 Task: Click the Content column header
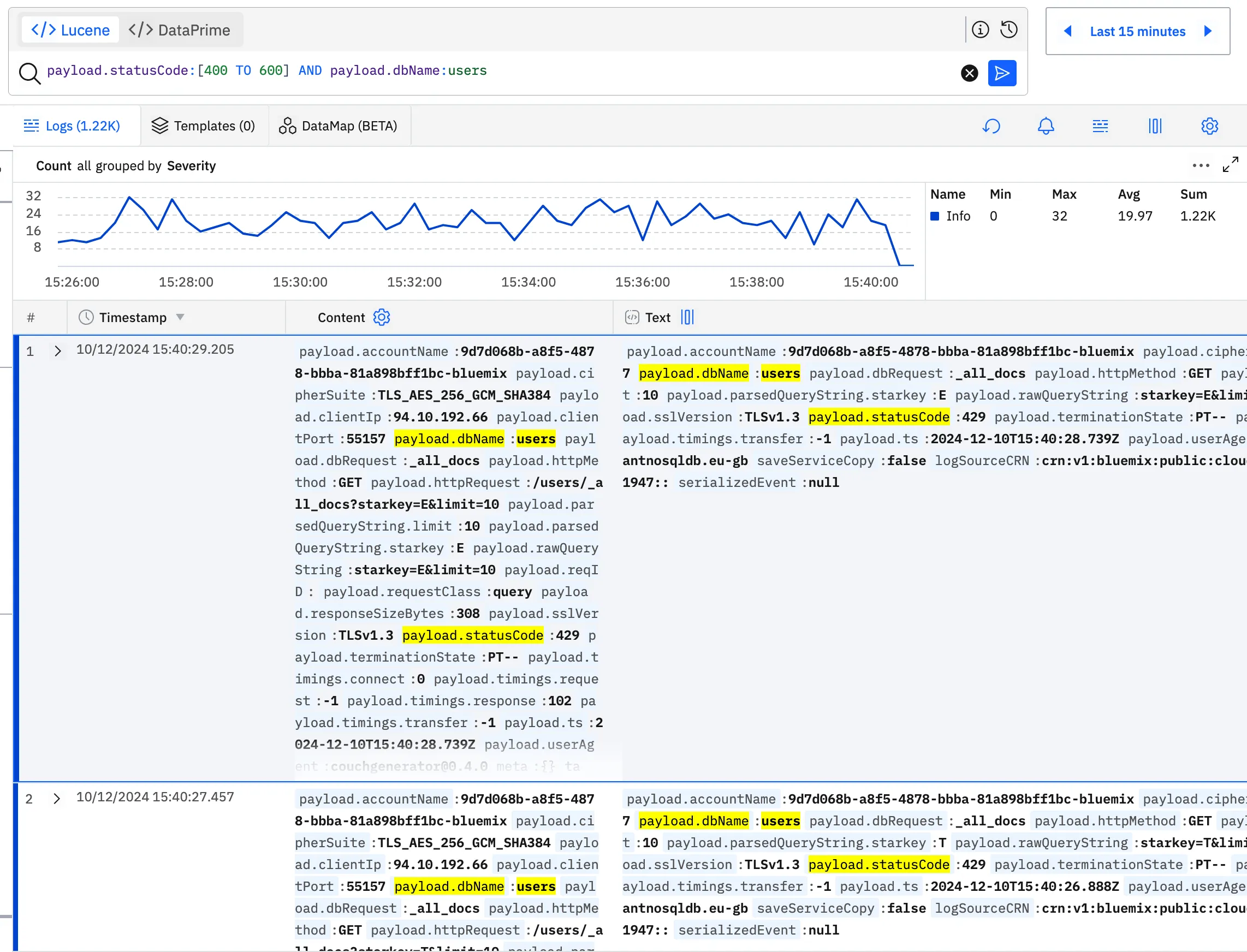(x=341, y=318)
